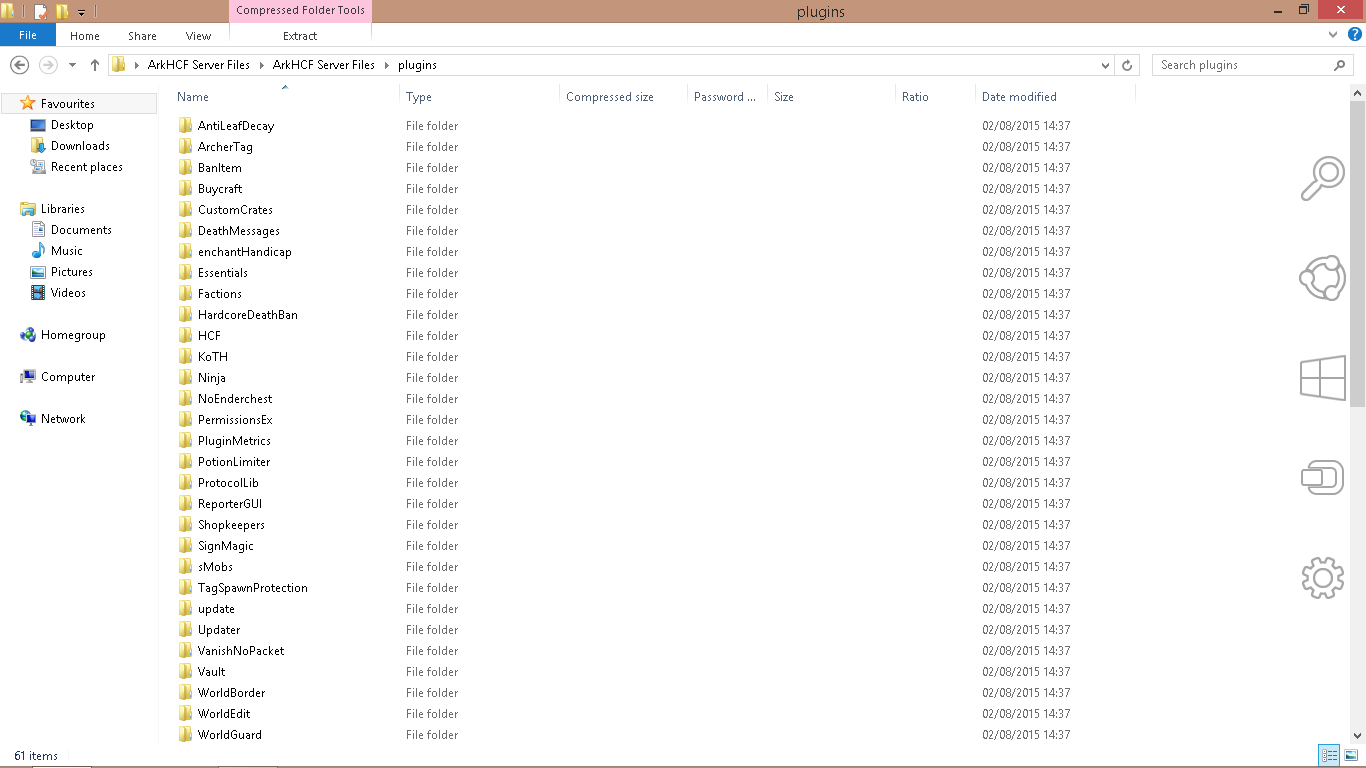Click the HCF folder icon

(x=185, y=336)
